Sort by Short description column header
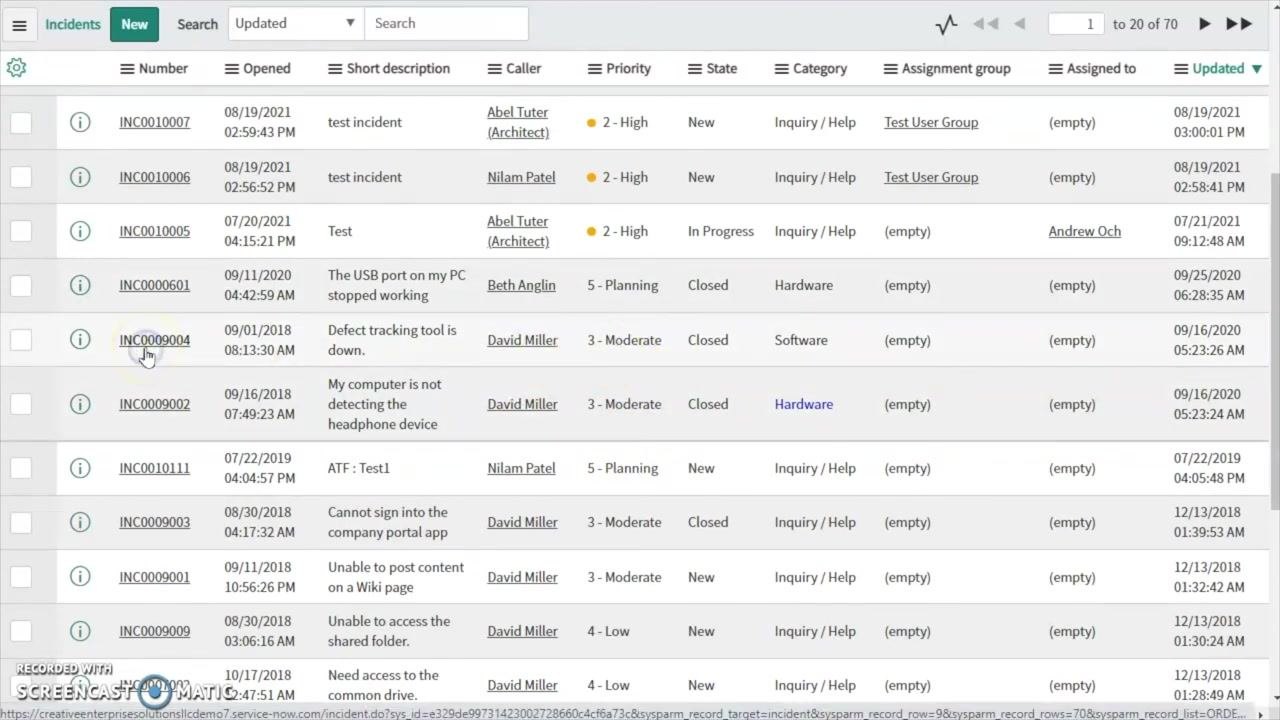Image resolution: width=1280 pixels, height=720 pixels. 398,69
